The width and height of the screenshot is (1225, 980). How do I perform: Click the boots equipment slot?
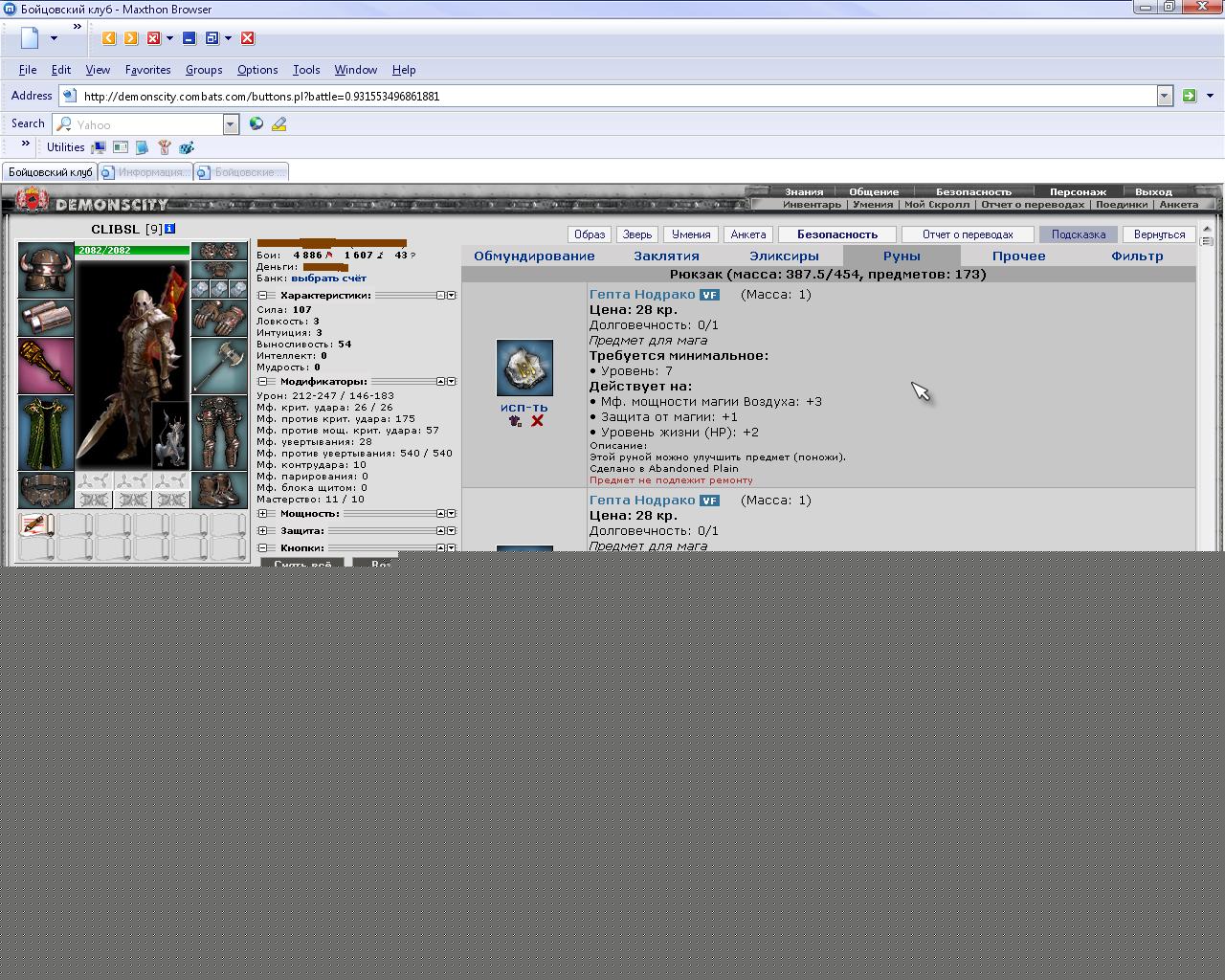click(x=219, y=490)
